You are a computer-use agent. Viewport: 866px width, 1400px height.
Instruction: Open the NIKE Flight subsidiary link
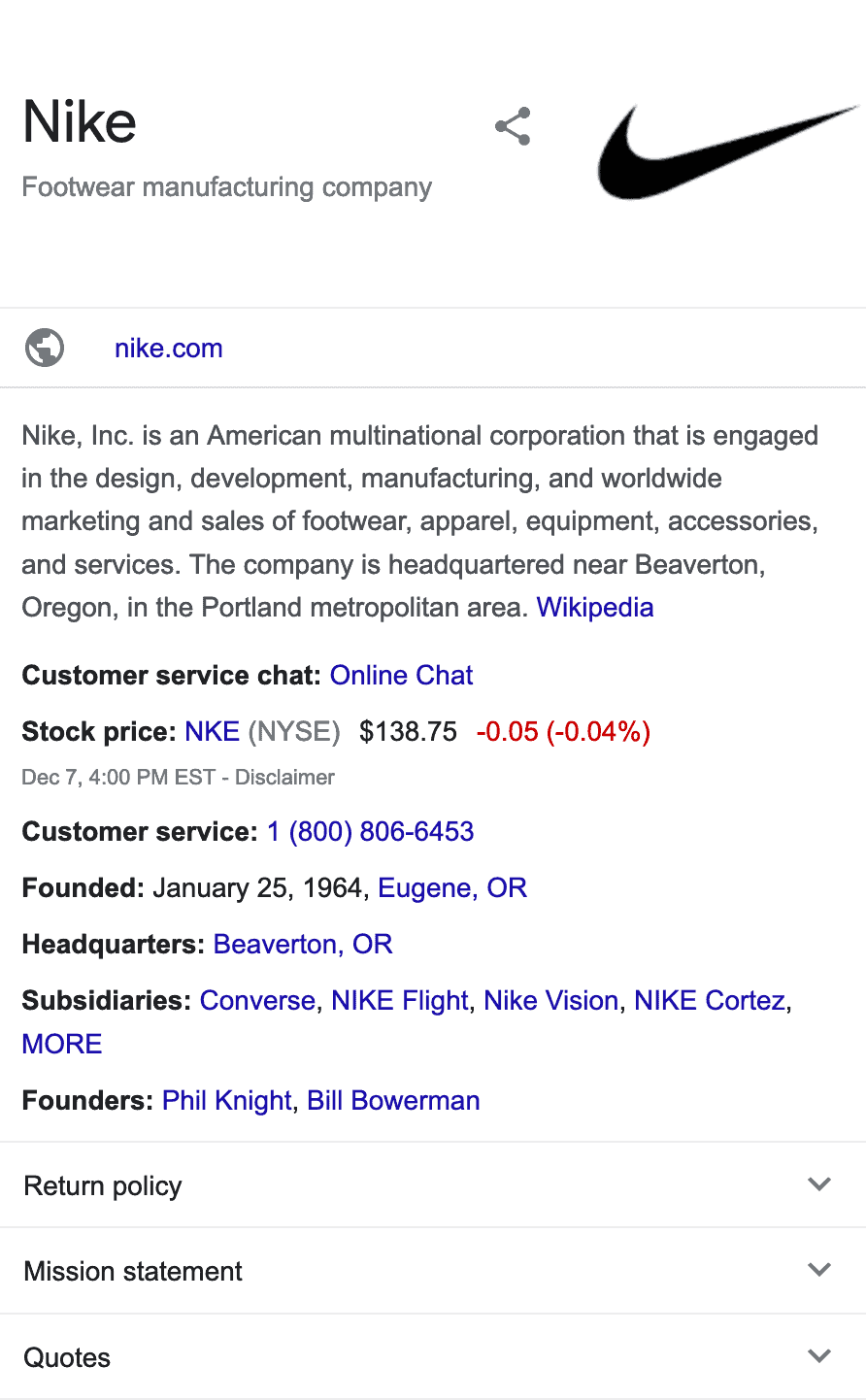399,1000
